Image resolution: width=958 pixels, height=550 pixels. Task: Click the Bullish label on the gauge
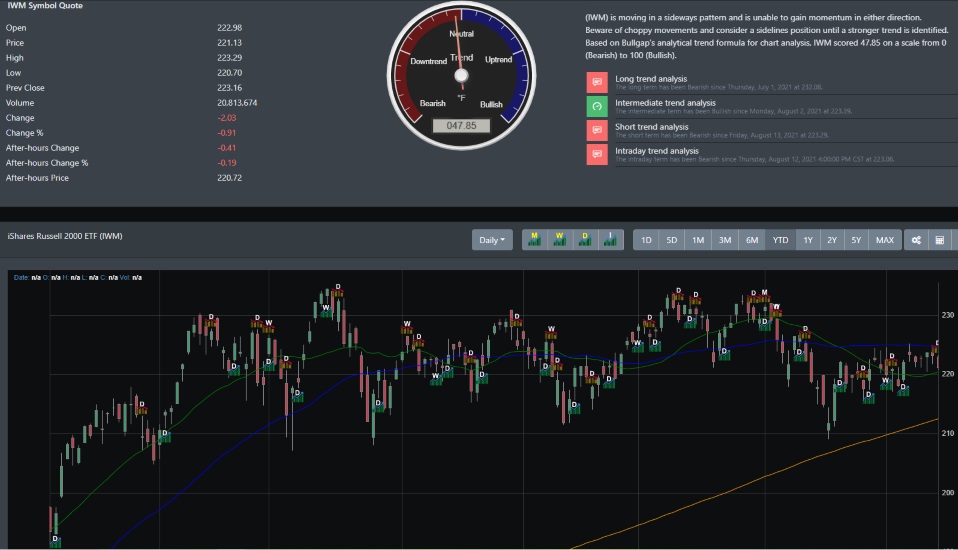491,104
